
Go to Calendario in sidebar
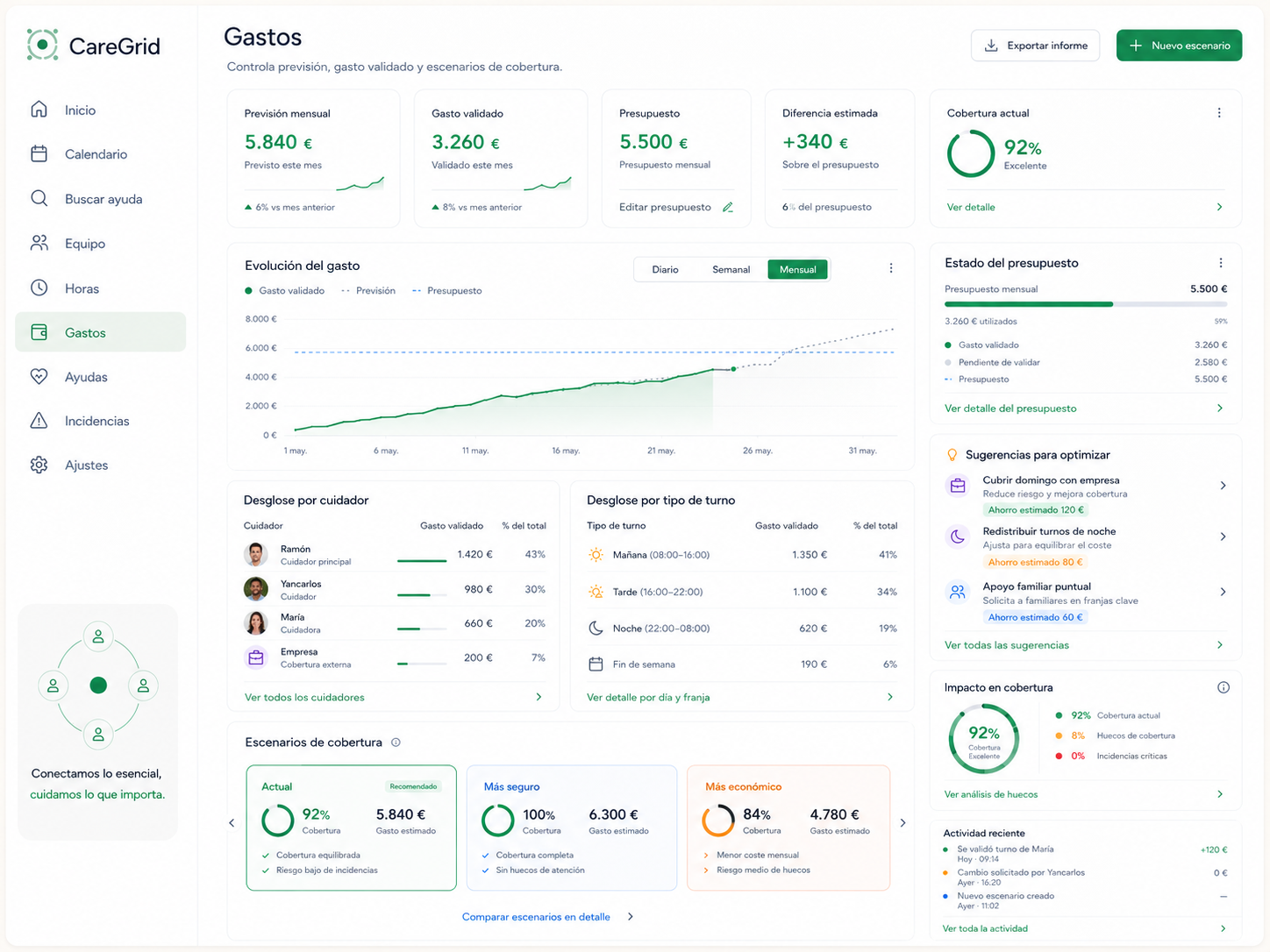click(x=101, y=153)
